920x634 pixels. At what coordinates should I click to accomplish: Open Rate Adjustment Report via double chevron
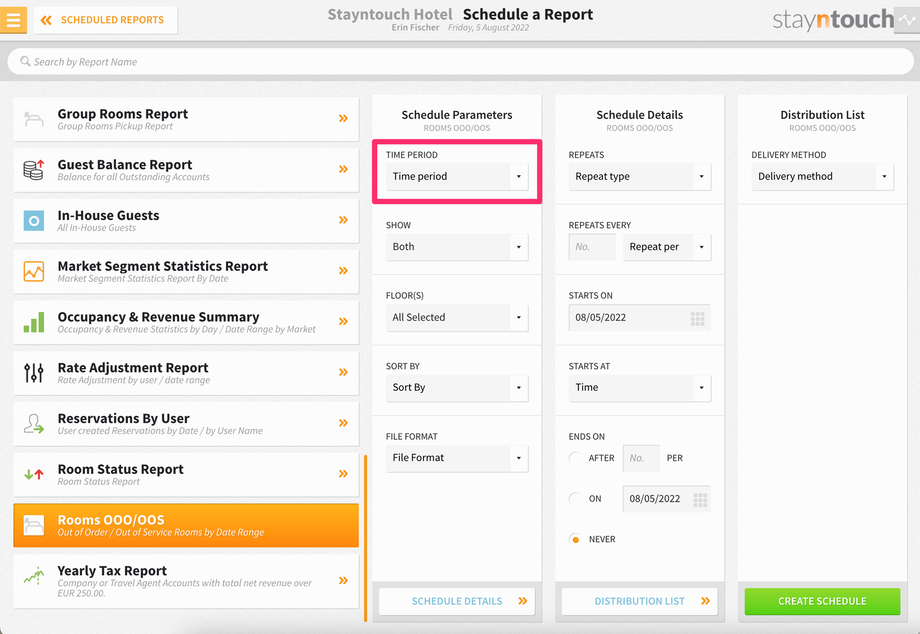tap(343, 372)
